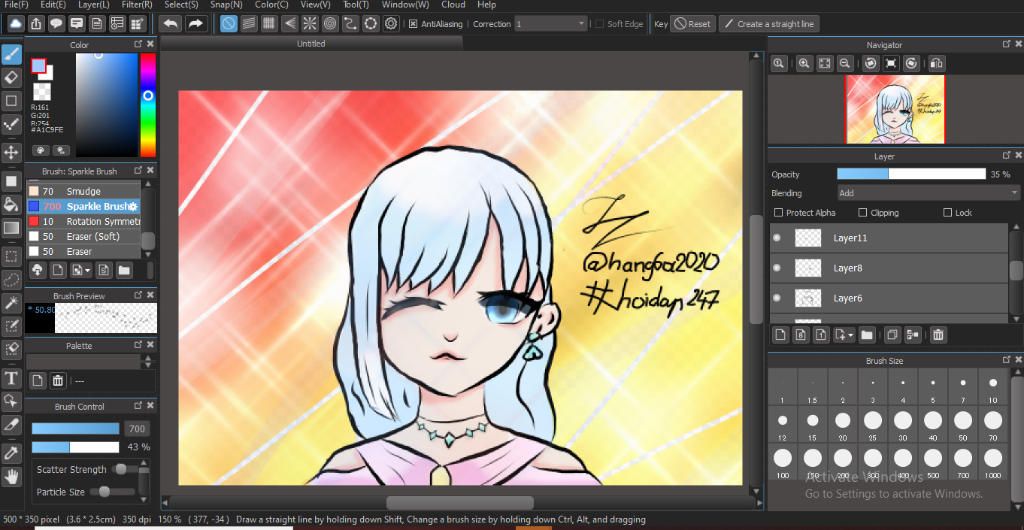Open the cloud icon in top toolbar

click(16, 24)
